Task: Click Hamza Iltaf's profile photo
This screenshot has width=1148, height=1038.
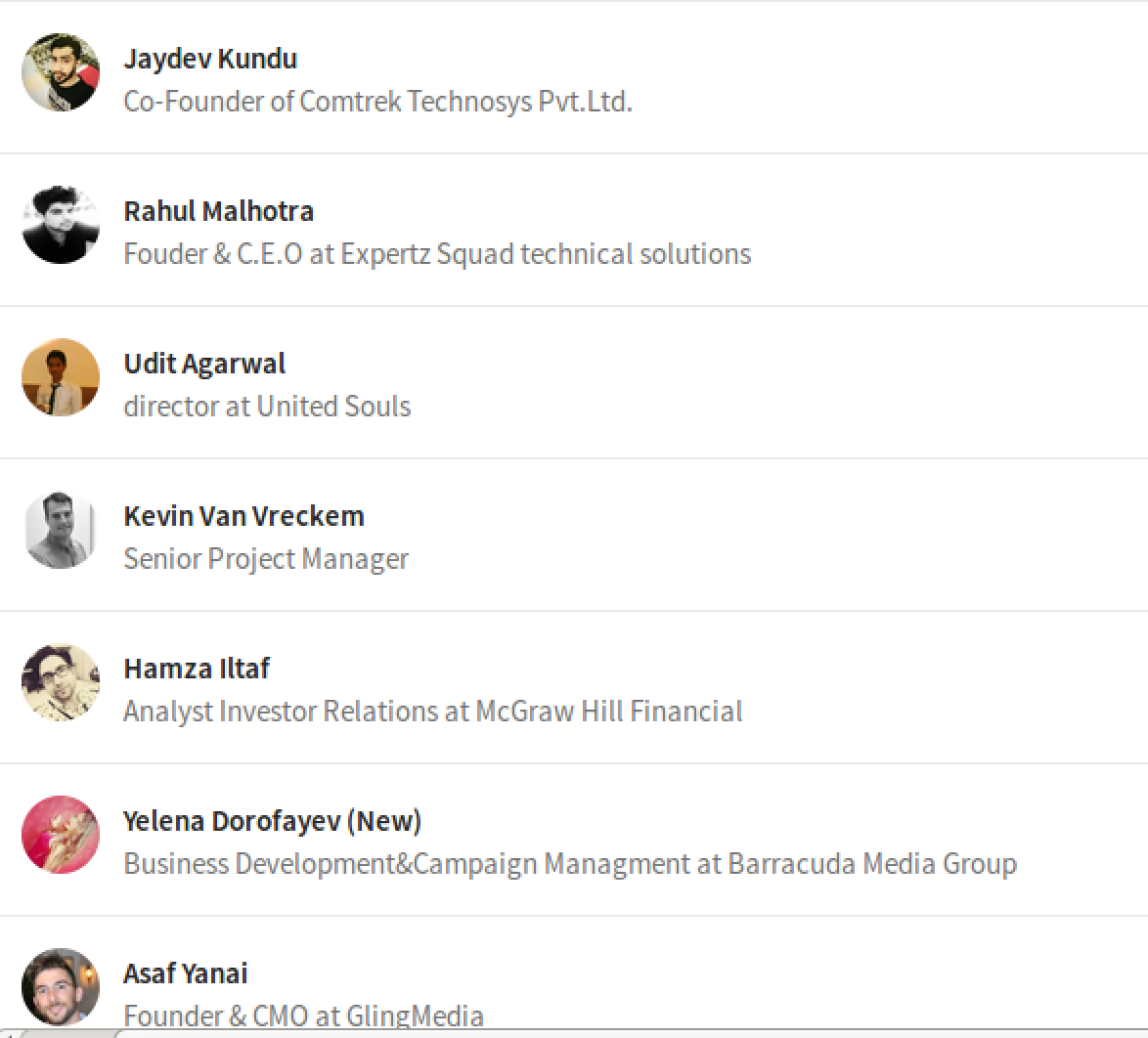Action: tap(61, 682)
